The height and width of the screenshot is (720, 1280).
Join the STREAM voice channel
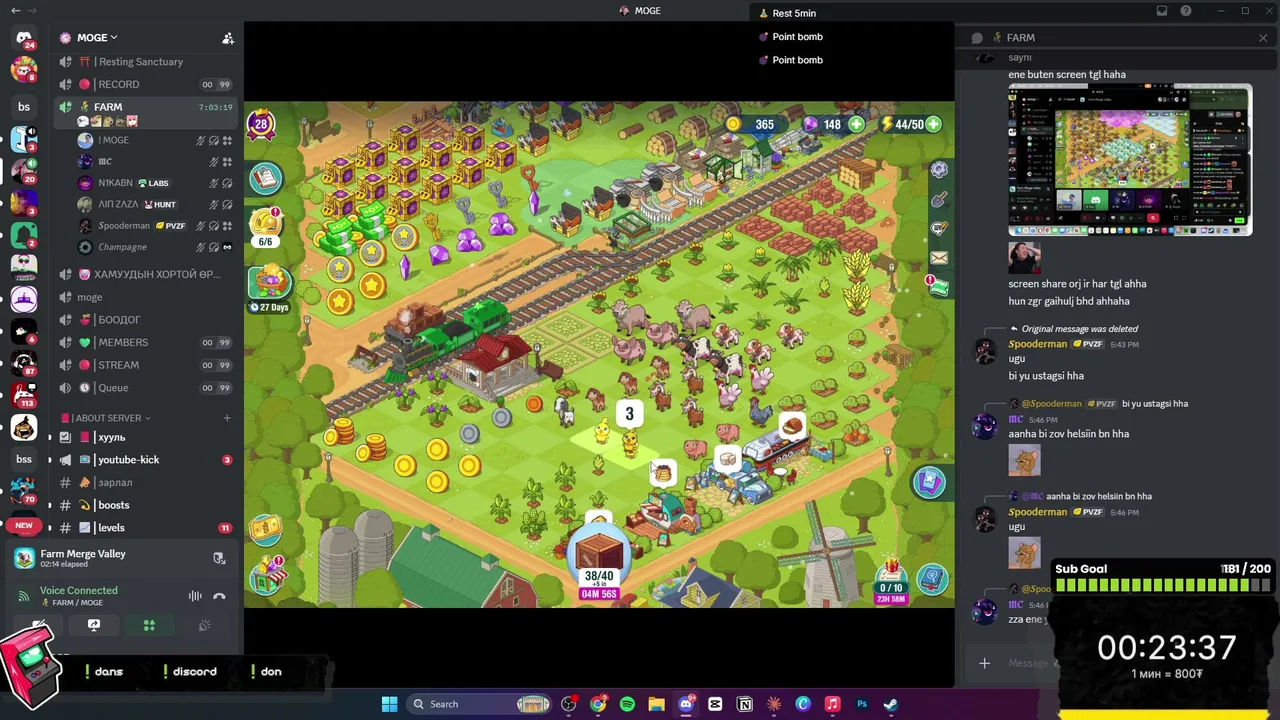(145, 365)
